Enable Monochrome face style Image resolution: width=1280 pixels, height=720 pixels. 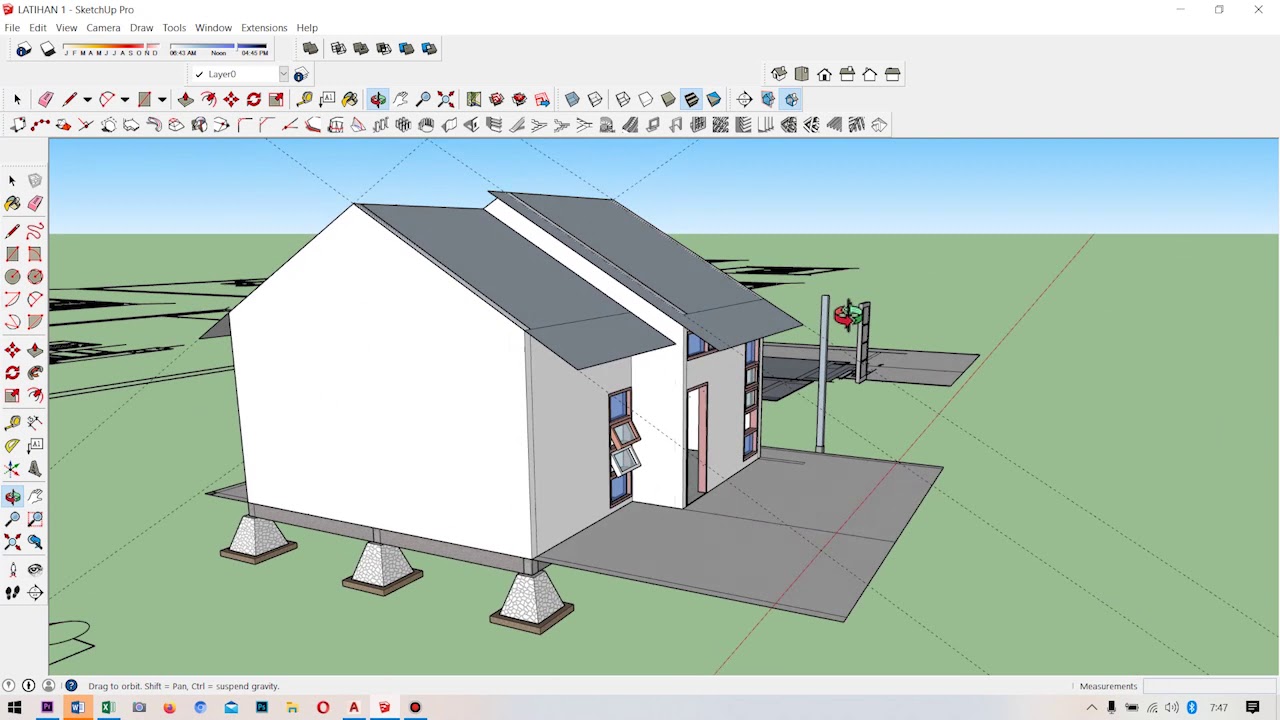click(x=714, y=99)
